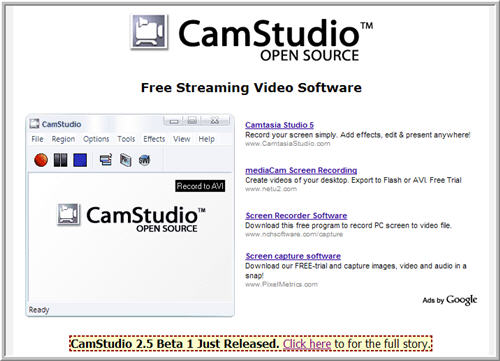The width and height of the screenshot is (500, 361).
Task: Click 'CamStudio 2.5 Beta 1 Just Released' text
Action: 175,344
